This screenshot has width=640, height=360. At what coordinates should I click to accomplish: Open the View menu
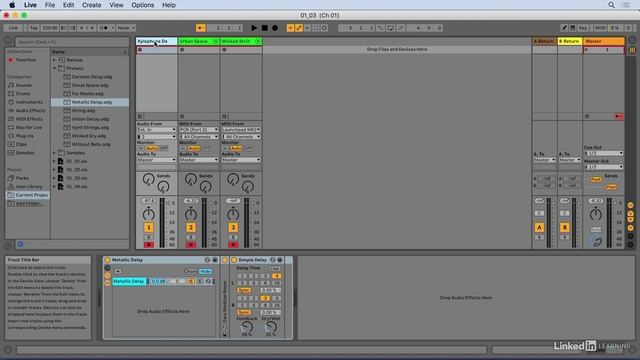tap(116, 5)
